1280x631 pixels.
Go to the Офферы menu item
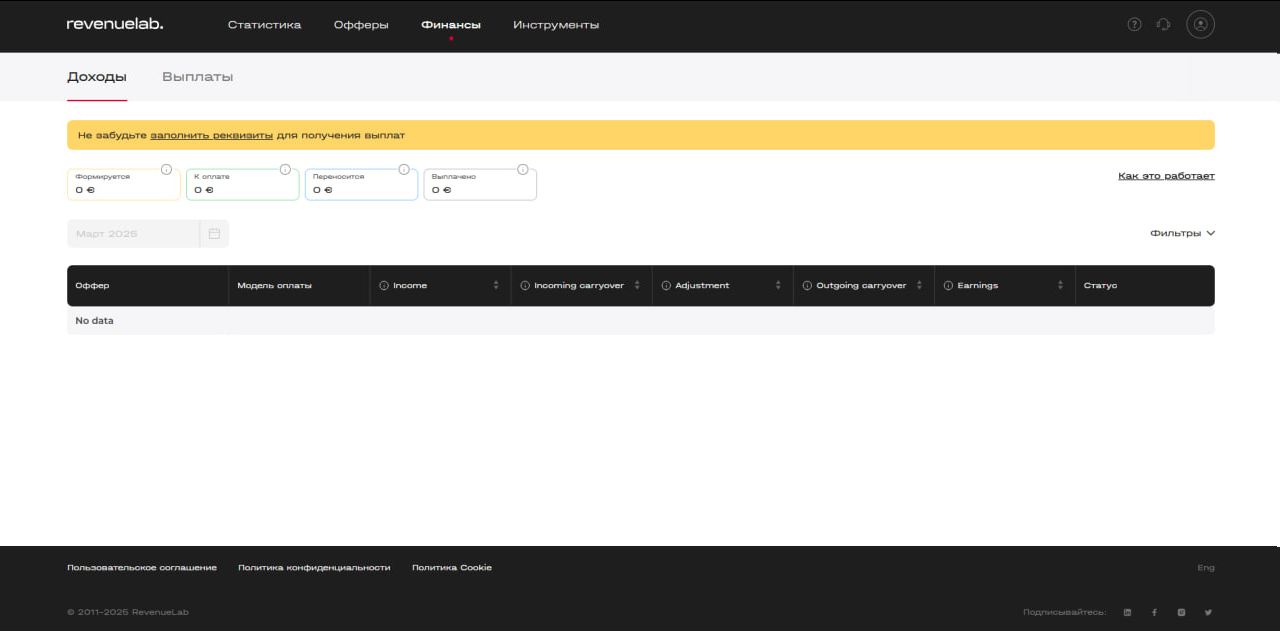click(x=361, y=25)
